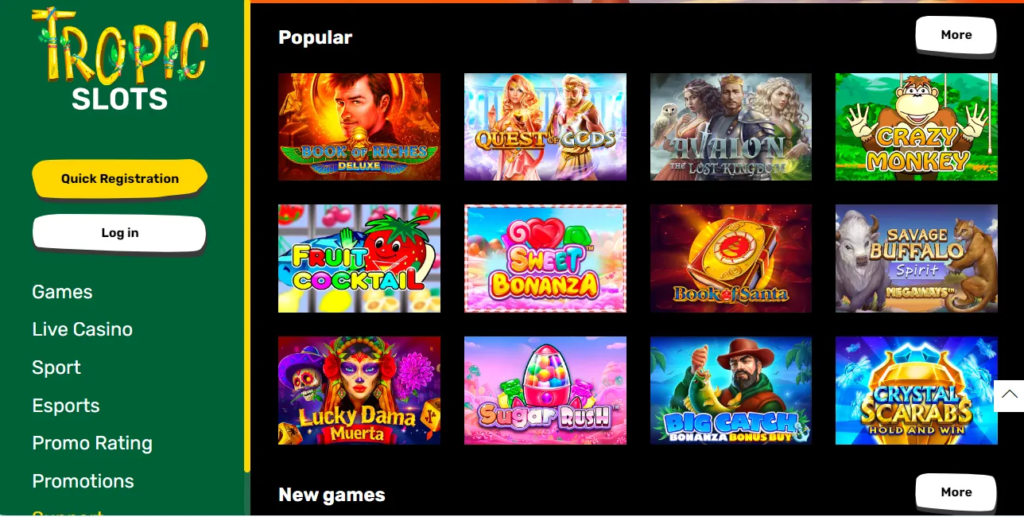Image resolution: width=1024 pixels, height=517 pixels.
Task: Launch the Sweet Bonanza game
Action: [545, 258]
